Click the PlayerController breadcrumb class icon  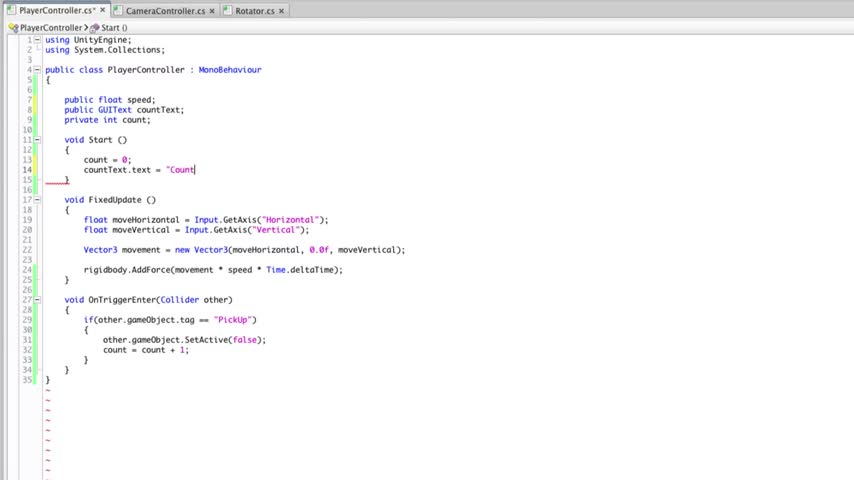[x=14, y=27]
